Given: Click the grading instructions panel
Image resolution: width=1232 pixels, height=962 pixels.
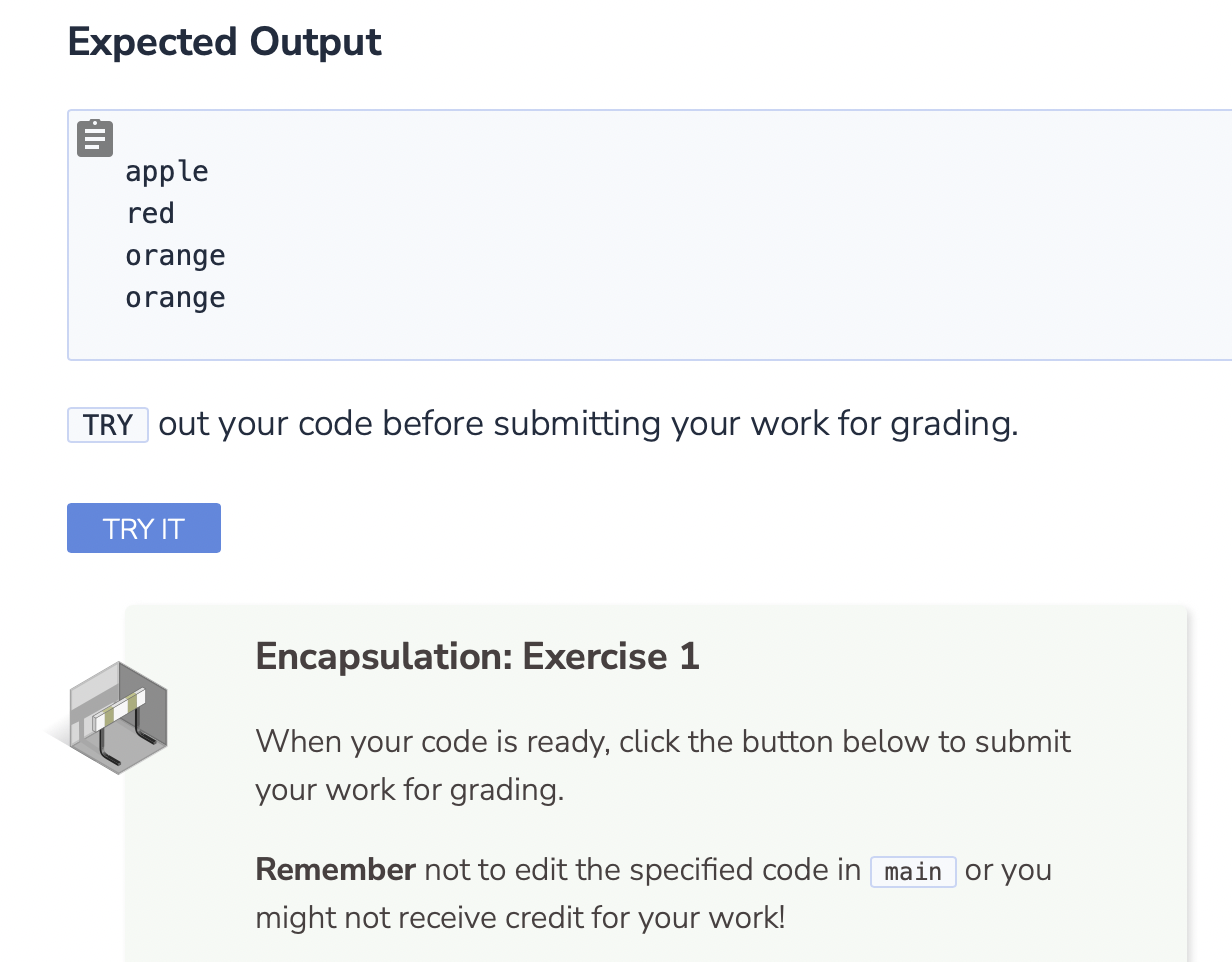Looking at the screenshot, I should coord(656,780).
